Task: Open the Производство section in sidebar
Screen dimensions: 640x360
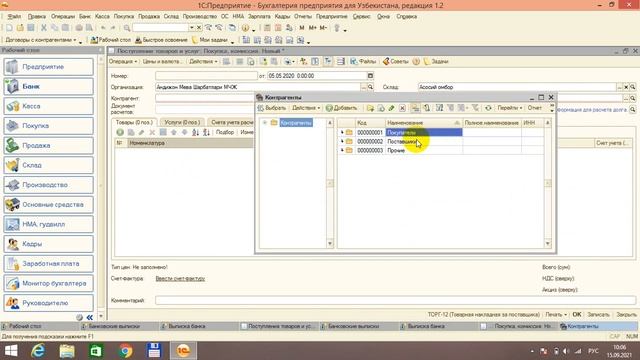Action: pyautogui.click(x=49, y=185)
